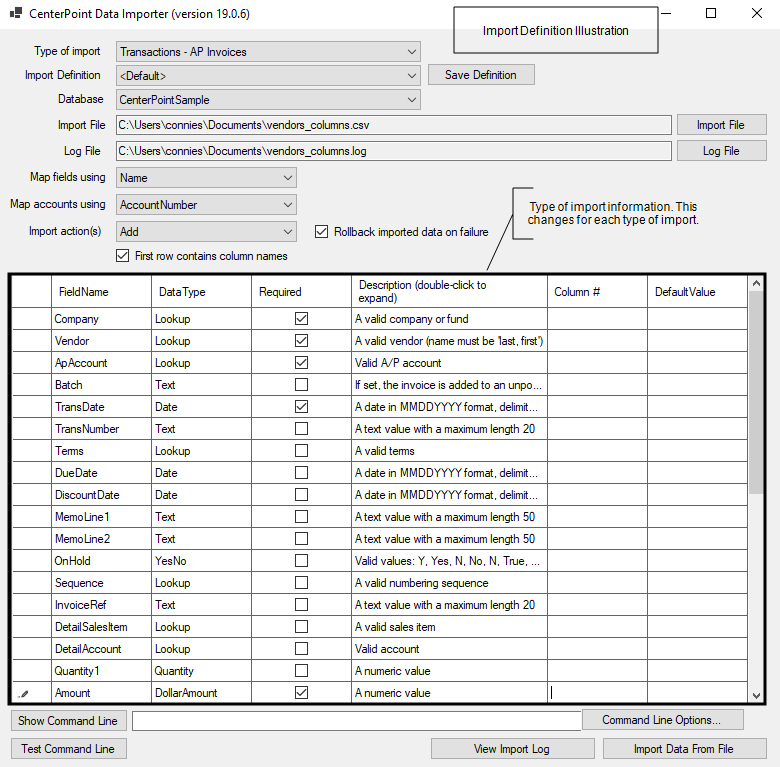Check Required for OnHold field
Image resolution: width=780 pixels, height=767 pixels.
tap(301, 561)
